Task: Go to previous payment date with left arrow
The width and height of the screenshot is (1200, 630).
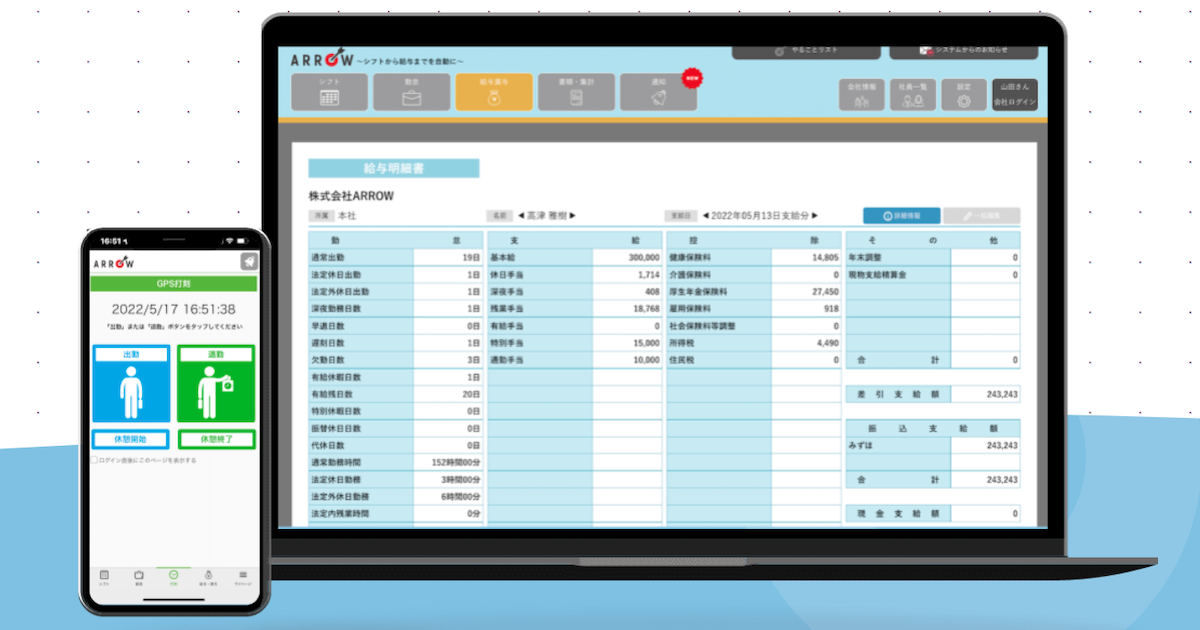Action: [x=705, y=216]
